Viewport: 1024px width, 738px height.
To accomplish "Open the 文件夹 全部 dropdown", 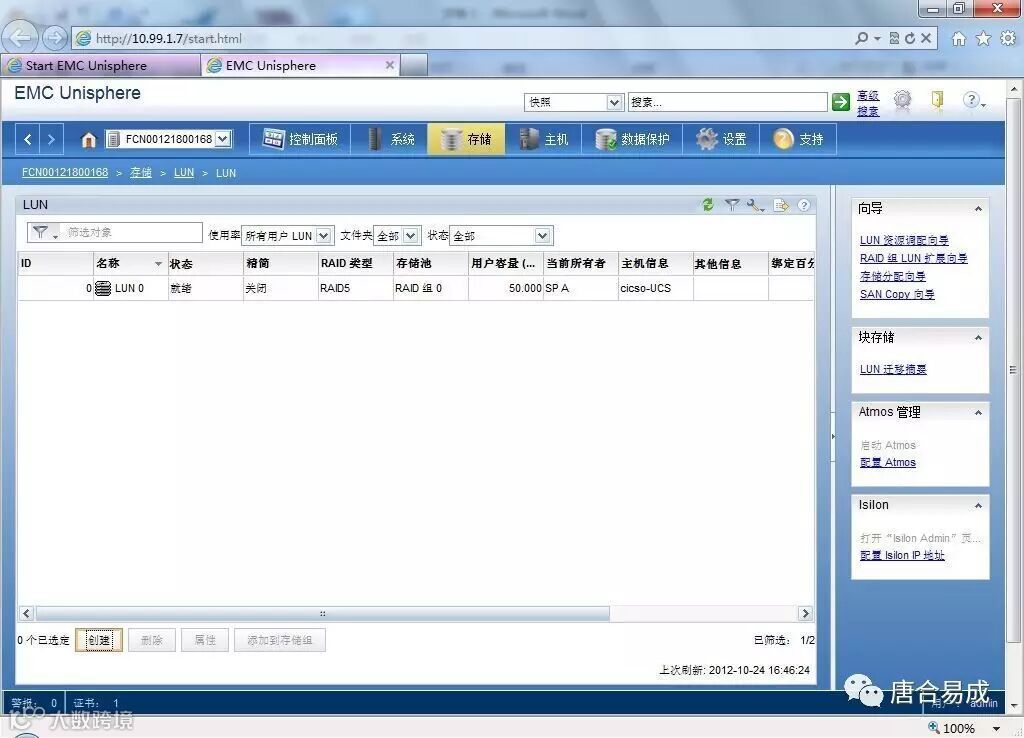I will point(411,236).
